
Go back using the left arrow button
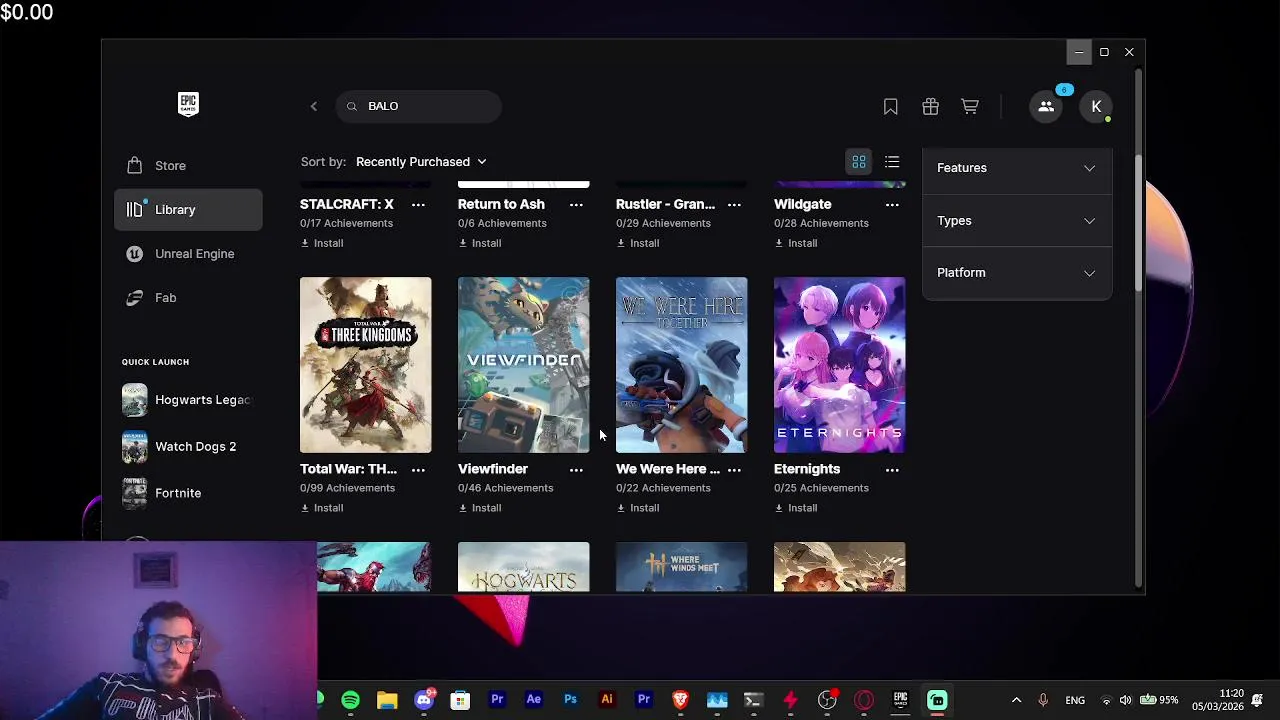pos(313,106)
